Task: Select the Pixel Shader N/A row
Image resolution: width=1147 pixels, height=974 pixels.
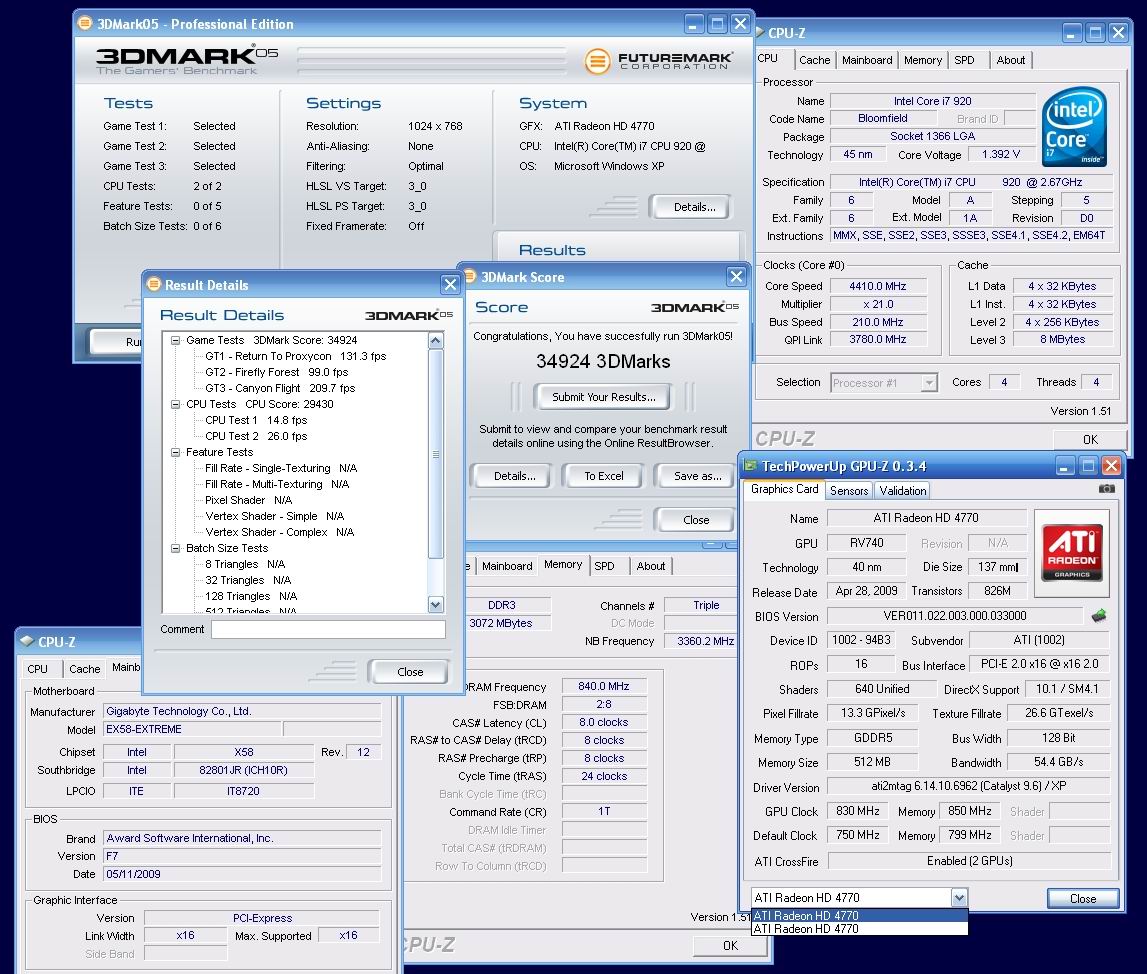Action: [x=249, y=500]
